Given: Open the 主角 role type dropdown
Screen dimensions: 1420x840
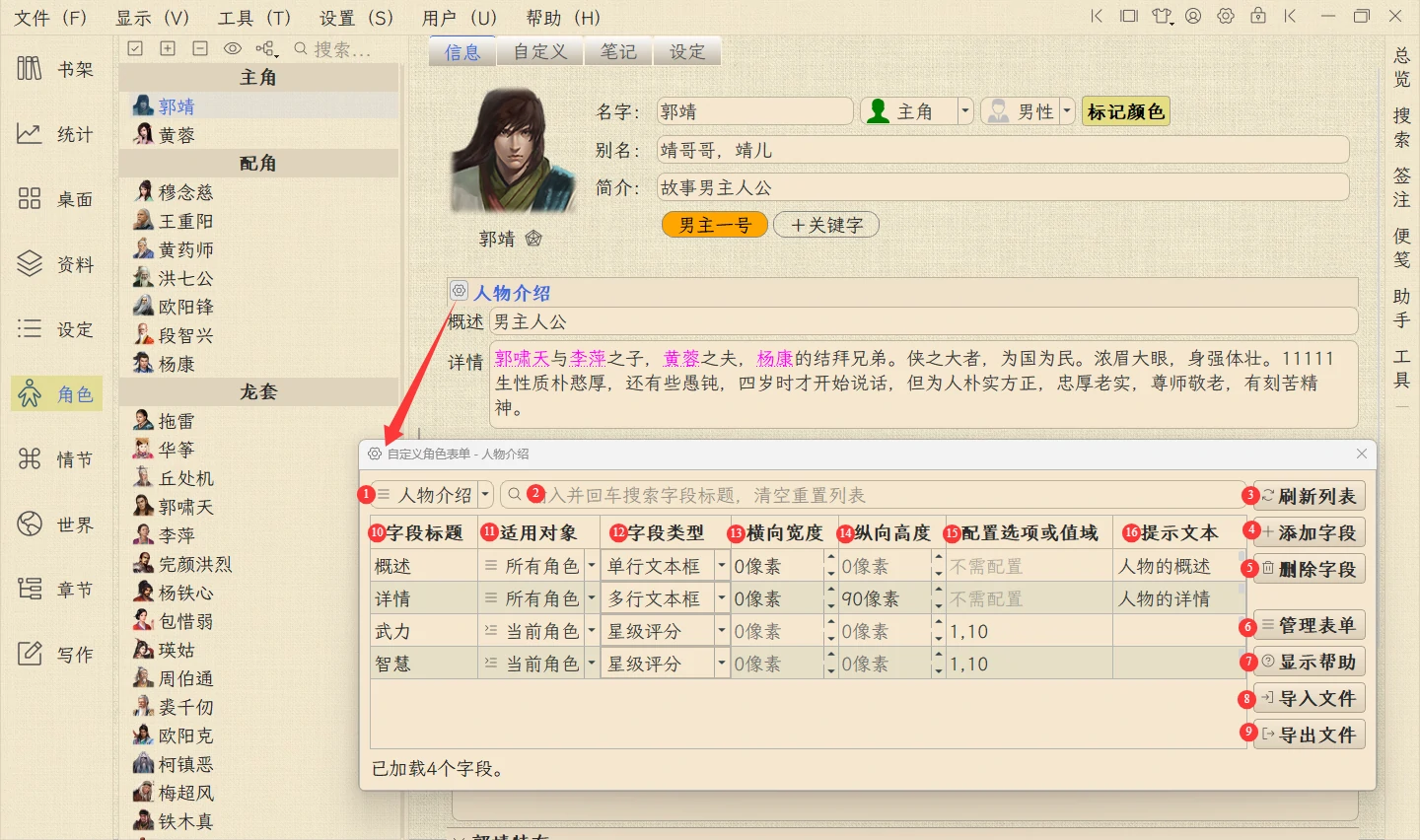Looking at the screenshot, I should (965, 111).
